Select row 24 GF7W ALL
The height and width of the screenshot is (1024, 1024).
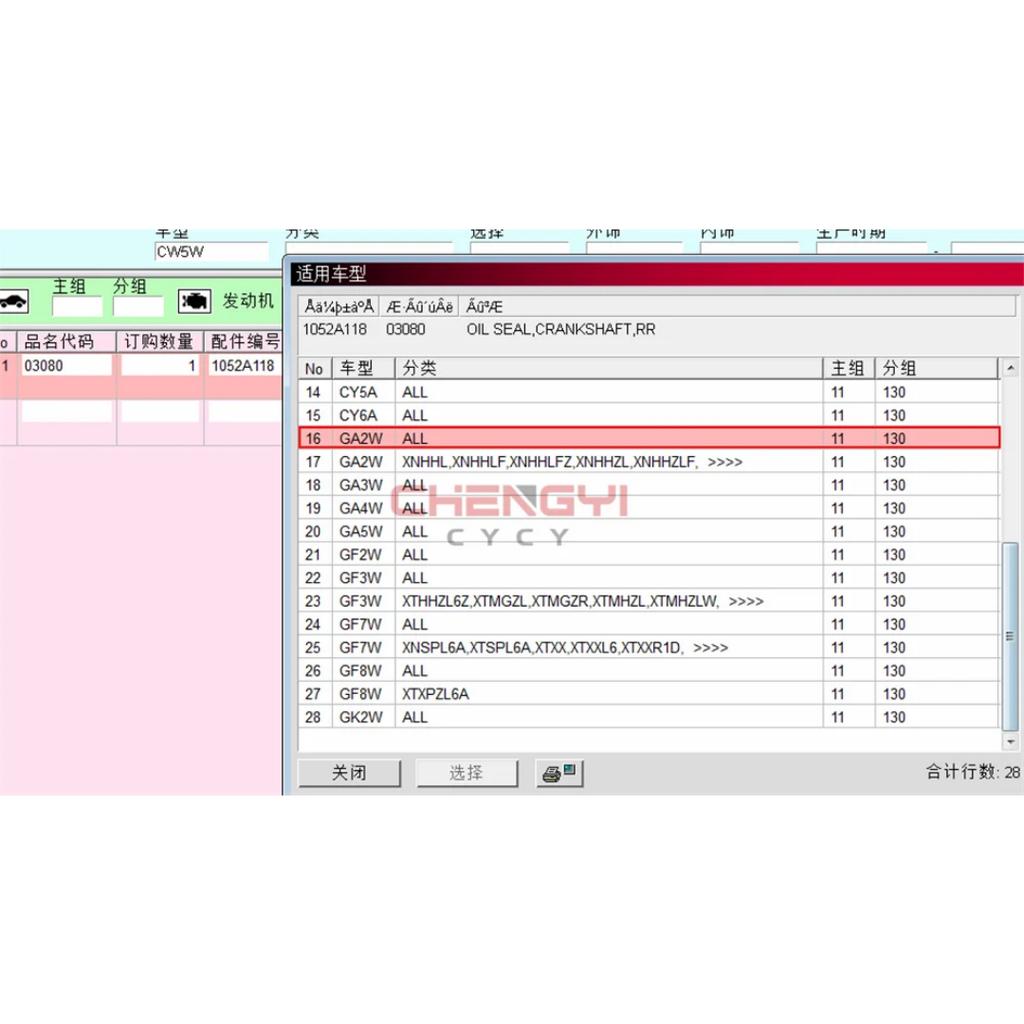pos(648,624)
